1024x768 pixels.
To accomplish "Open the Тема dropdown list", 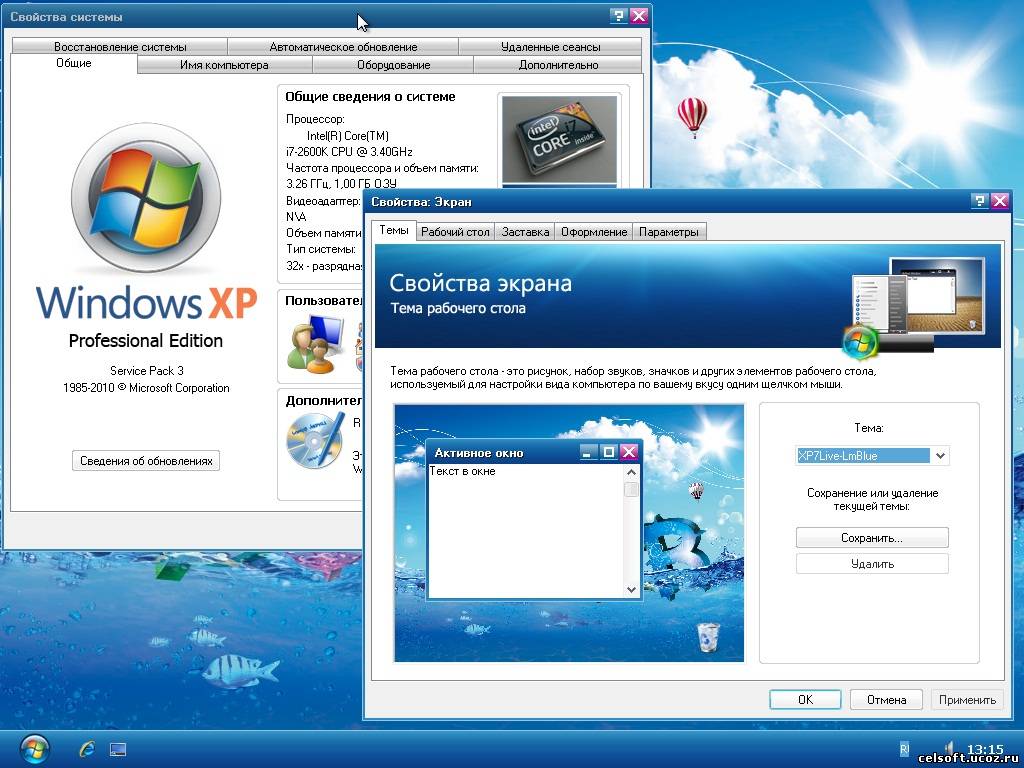I will [940, 456].
